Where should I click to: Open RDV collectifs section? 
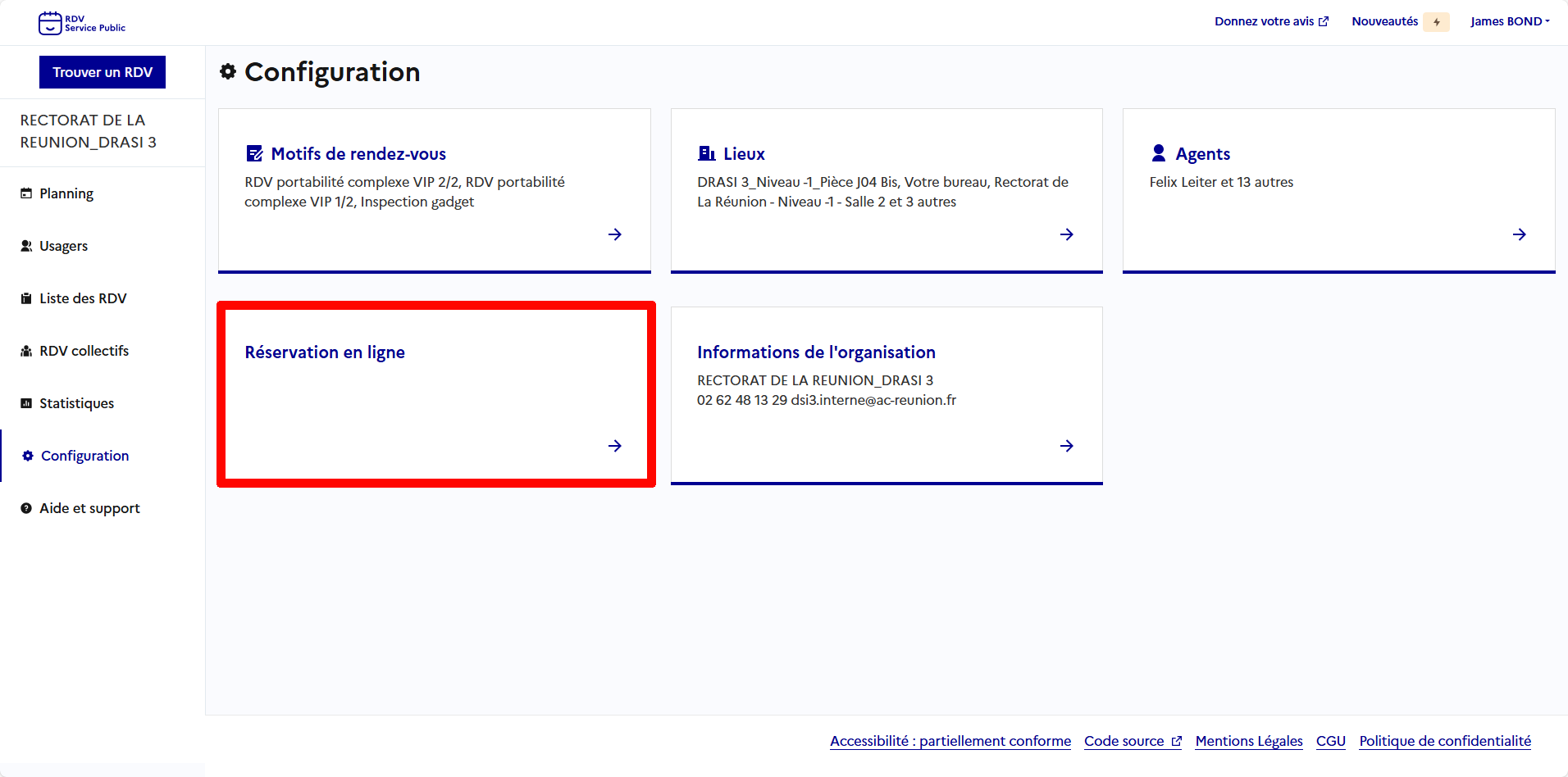point(84,351)
